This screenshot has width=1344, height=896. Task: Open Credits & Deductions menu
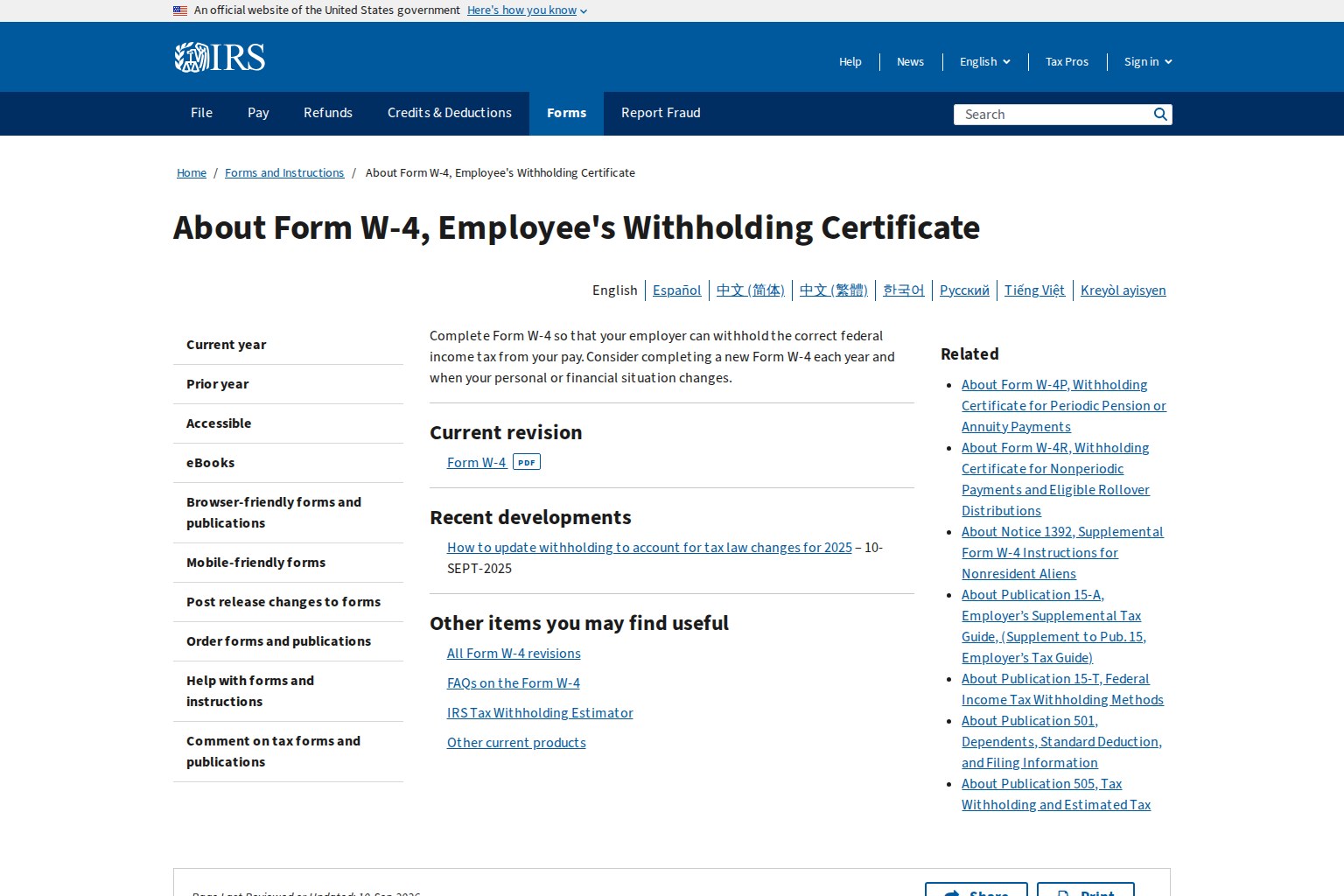(x=450, y=113)
